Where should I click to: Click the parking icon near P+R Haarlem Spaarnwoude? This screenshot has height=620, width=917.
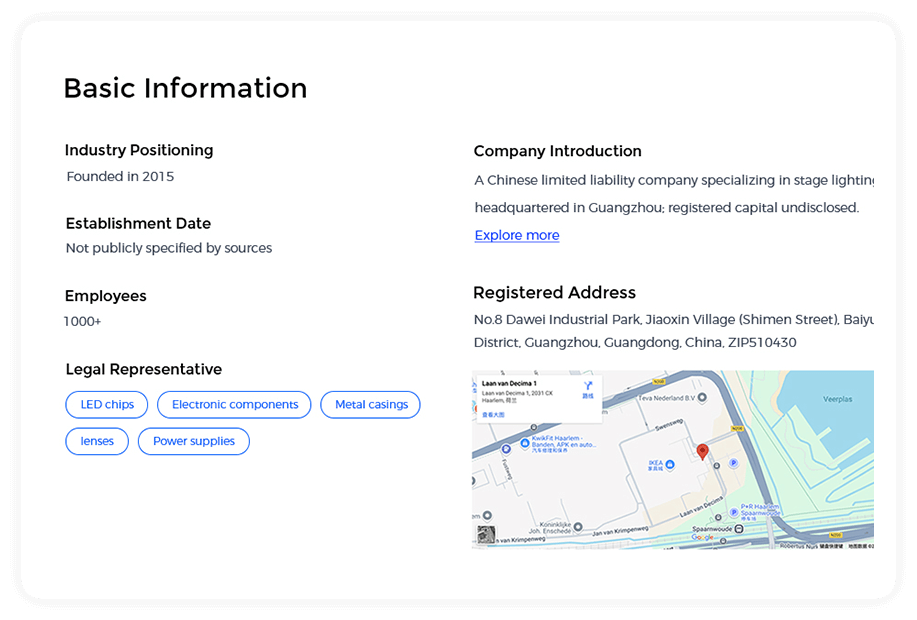[x=733, y=510]
